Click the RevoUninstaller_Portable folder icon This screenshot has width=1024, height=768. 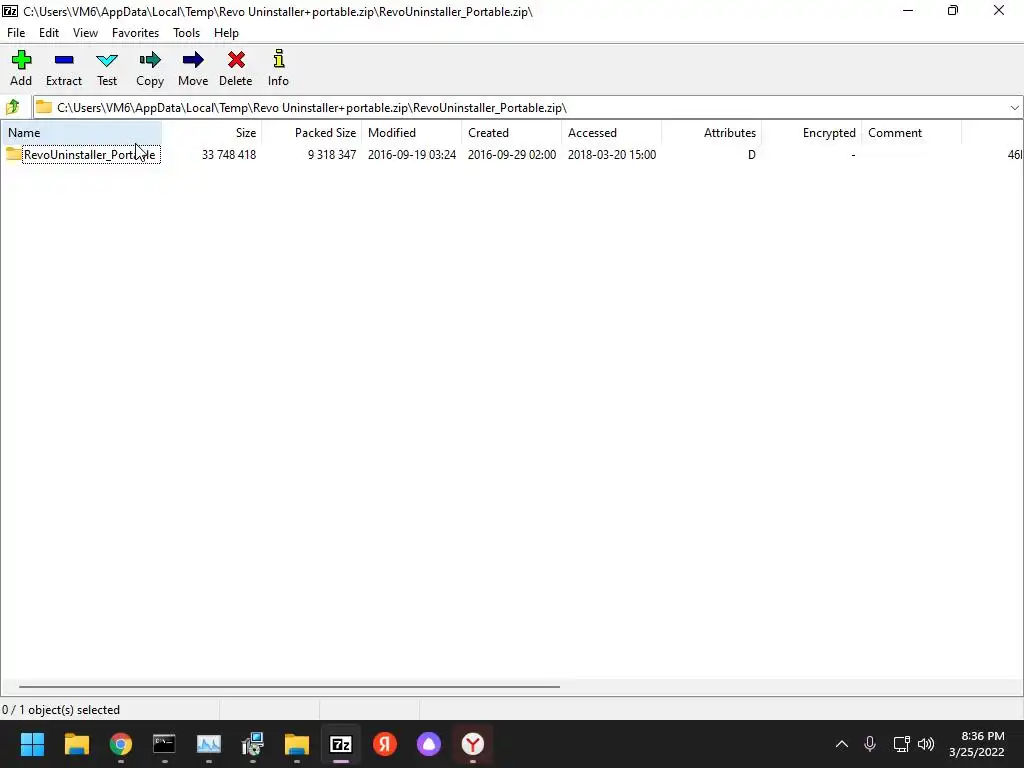coord(13,154)
